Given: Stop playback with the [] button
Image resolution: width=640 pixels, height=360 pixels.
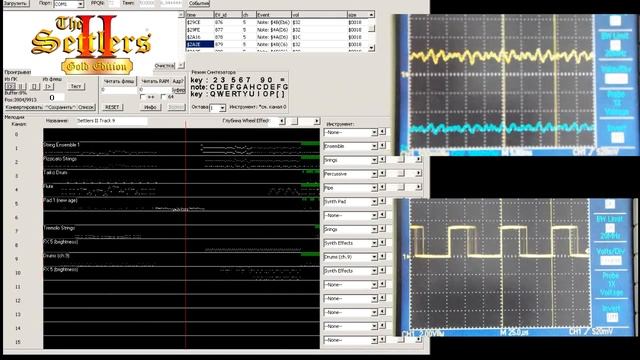Looking at the screenshot, I should (x=35, y=87).
